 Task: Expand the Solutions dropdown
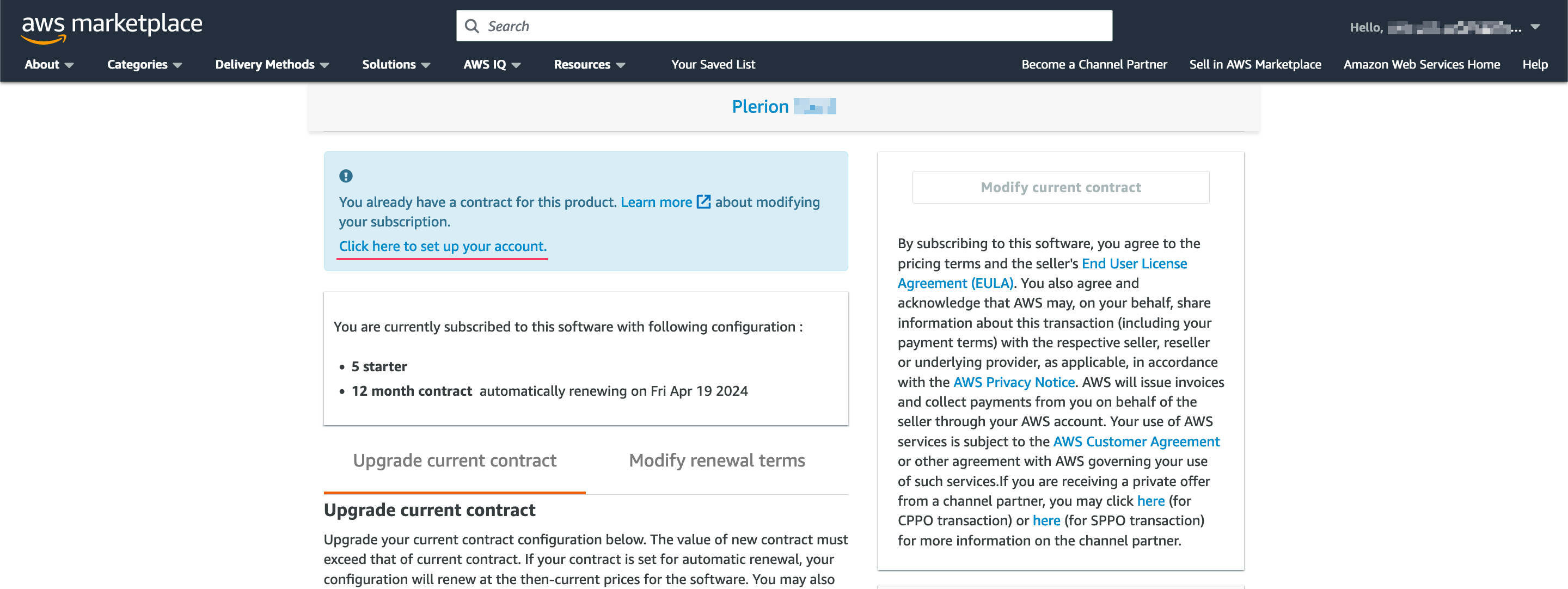(x=396, y=64)
